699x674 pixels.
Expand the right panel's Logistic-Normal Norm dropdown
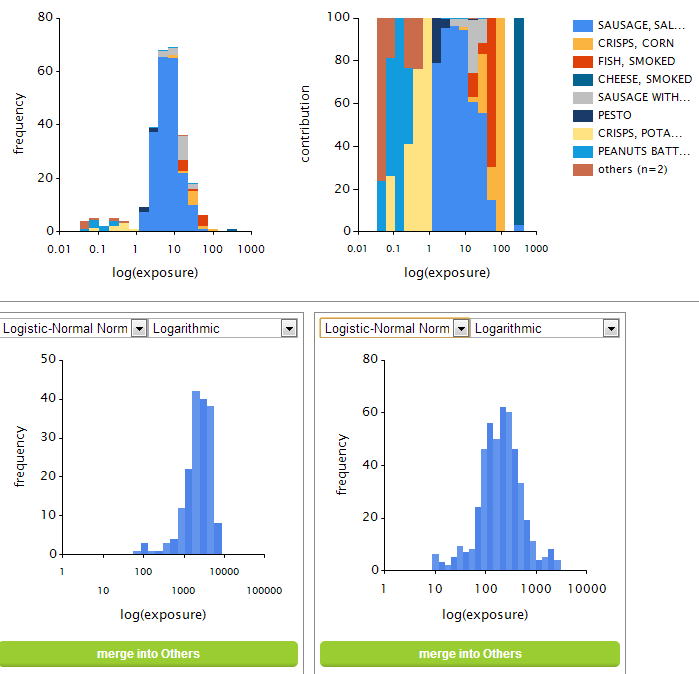(461, 328)
